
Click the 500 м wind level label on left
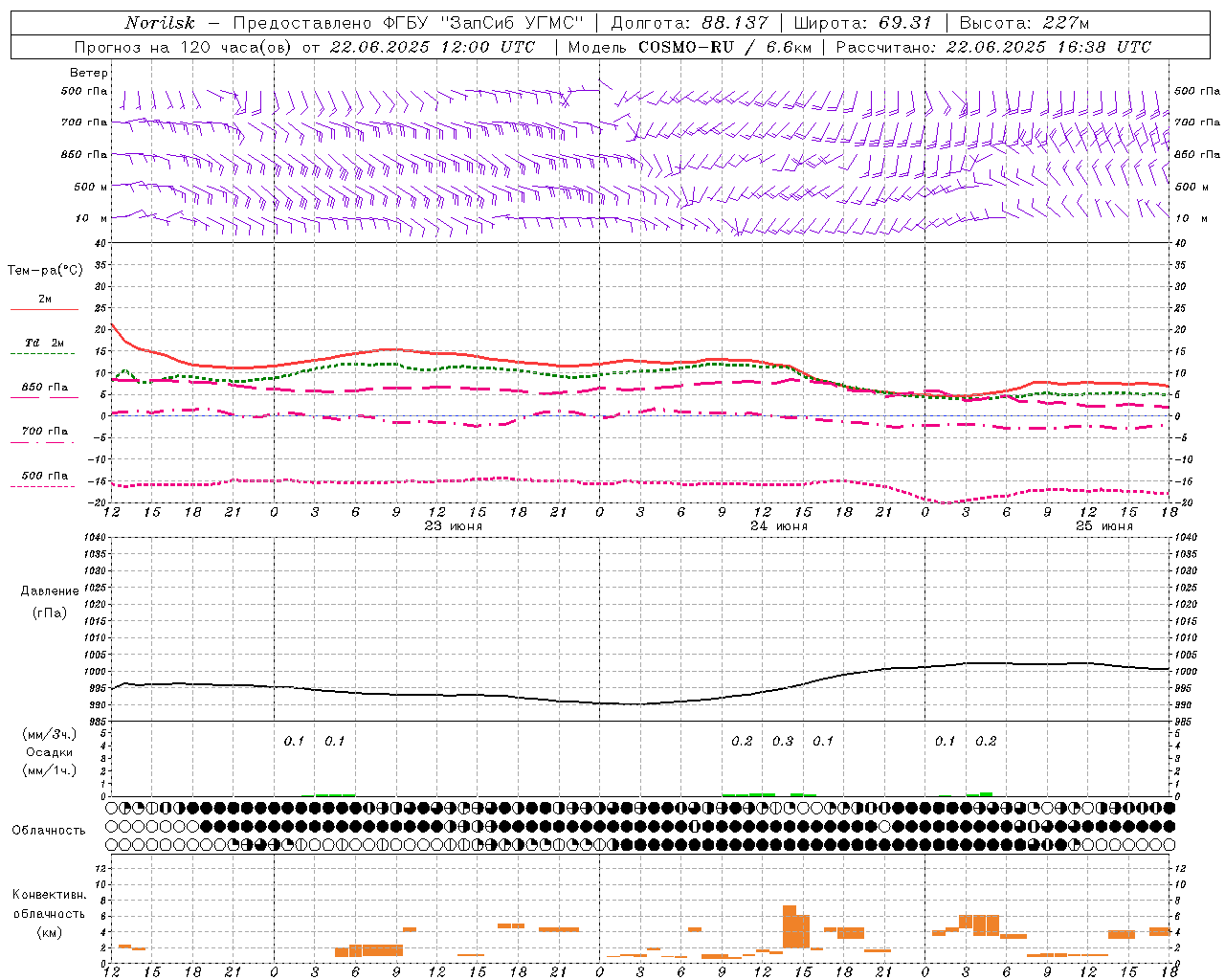[84, 188]
